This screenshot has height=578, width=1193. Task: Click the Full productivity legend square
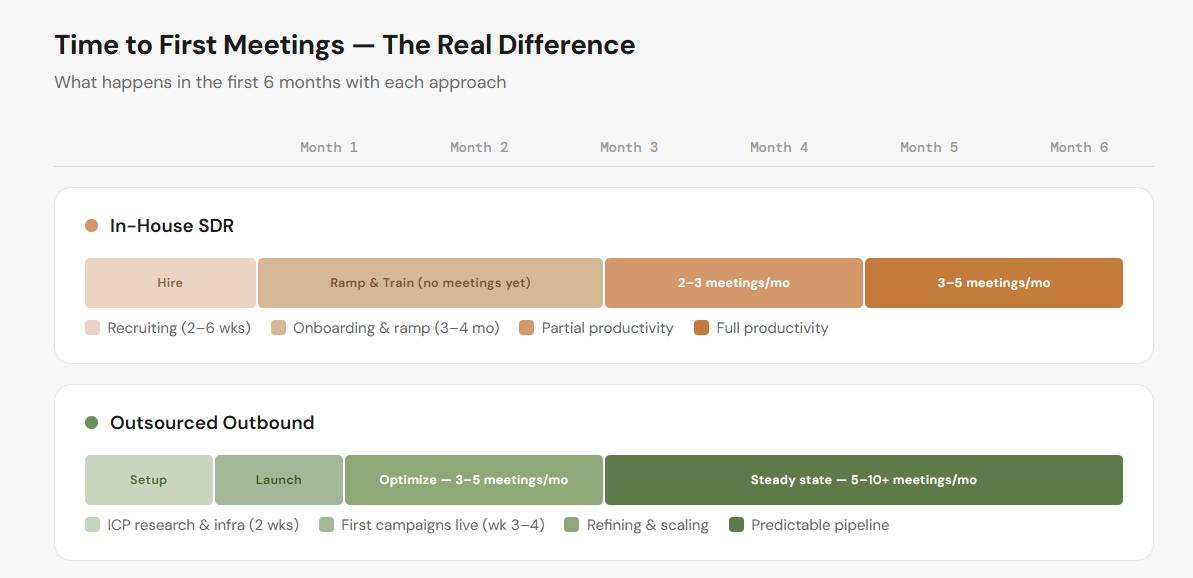[703, 327]
